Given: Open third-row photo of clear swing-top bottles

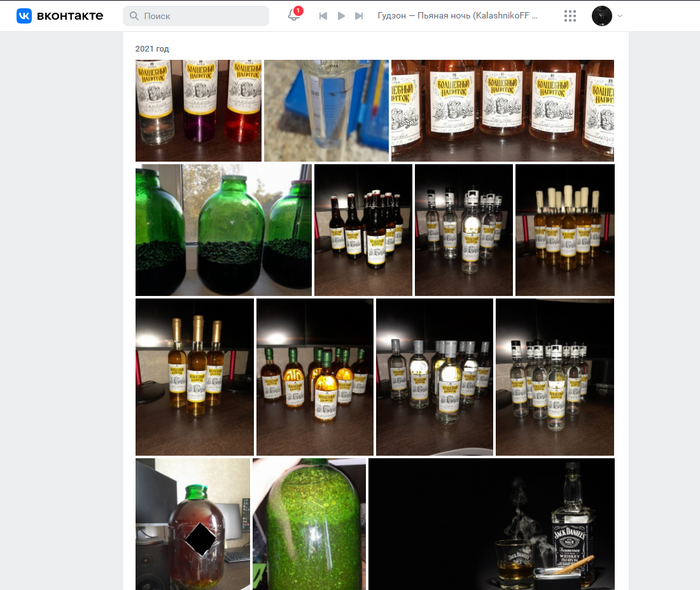Looking at the screenshot, I should (555, 377).
